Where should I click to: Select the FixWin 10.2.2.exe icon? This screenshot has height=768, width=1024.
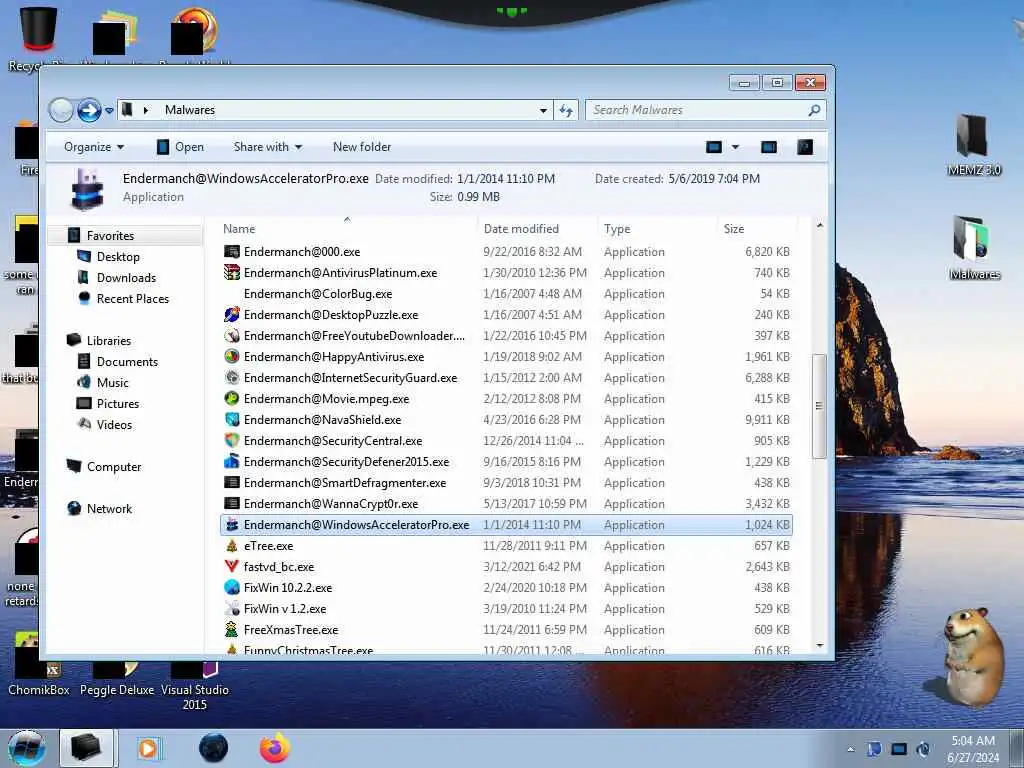232,588
